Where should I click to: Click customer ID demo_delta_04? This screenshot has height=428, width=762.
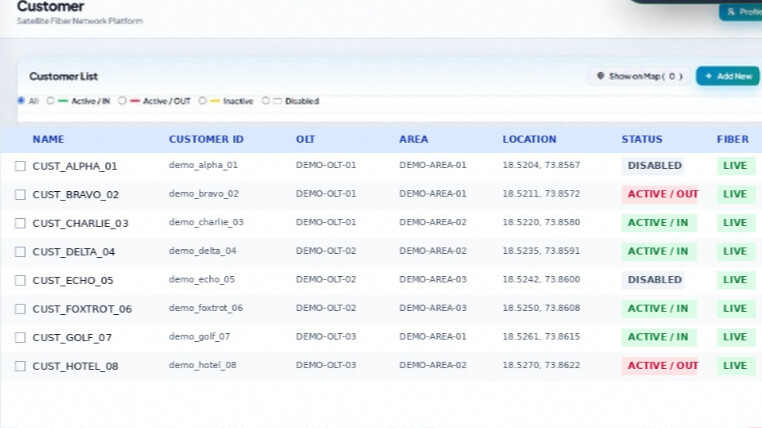(202, 251)
